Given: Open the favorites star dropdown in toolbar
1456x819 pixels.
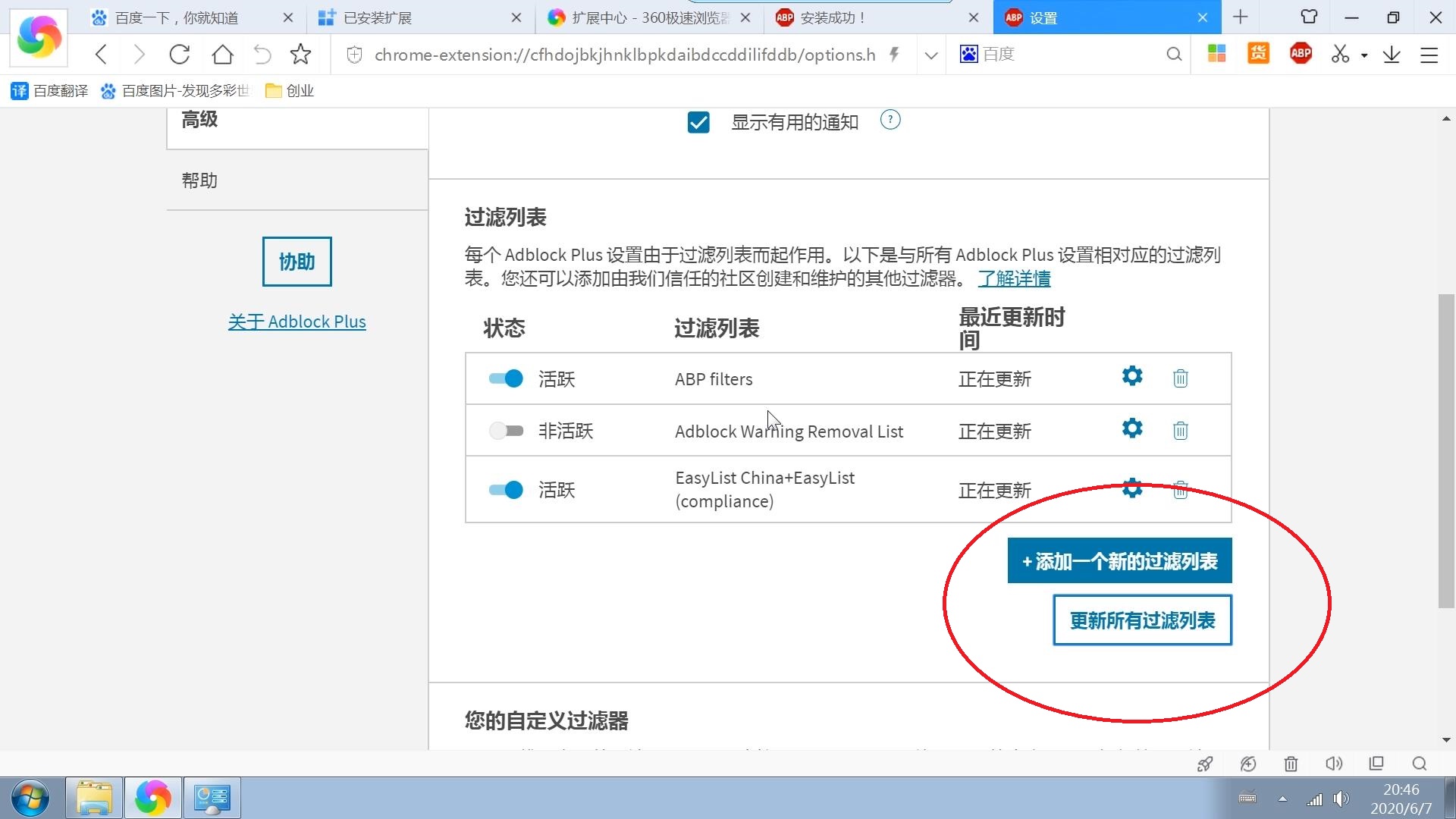Looking at the screenshot, I should [300, 54].
